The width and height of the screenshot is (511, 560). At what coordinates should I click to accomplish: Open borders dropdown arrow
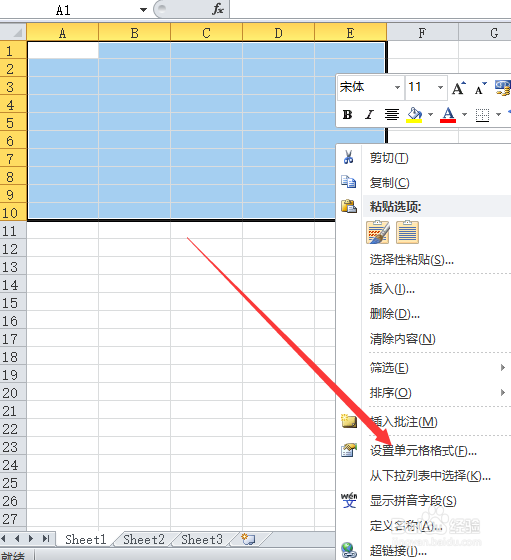(x=499, y=115)
